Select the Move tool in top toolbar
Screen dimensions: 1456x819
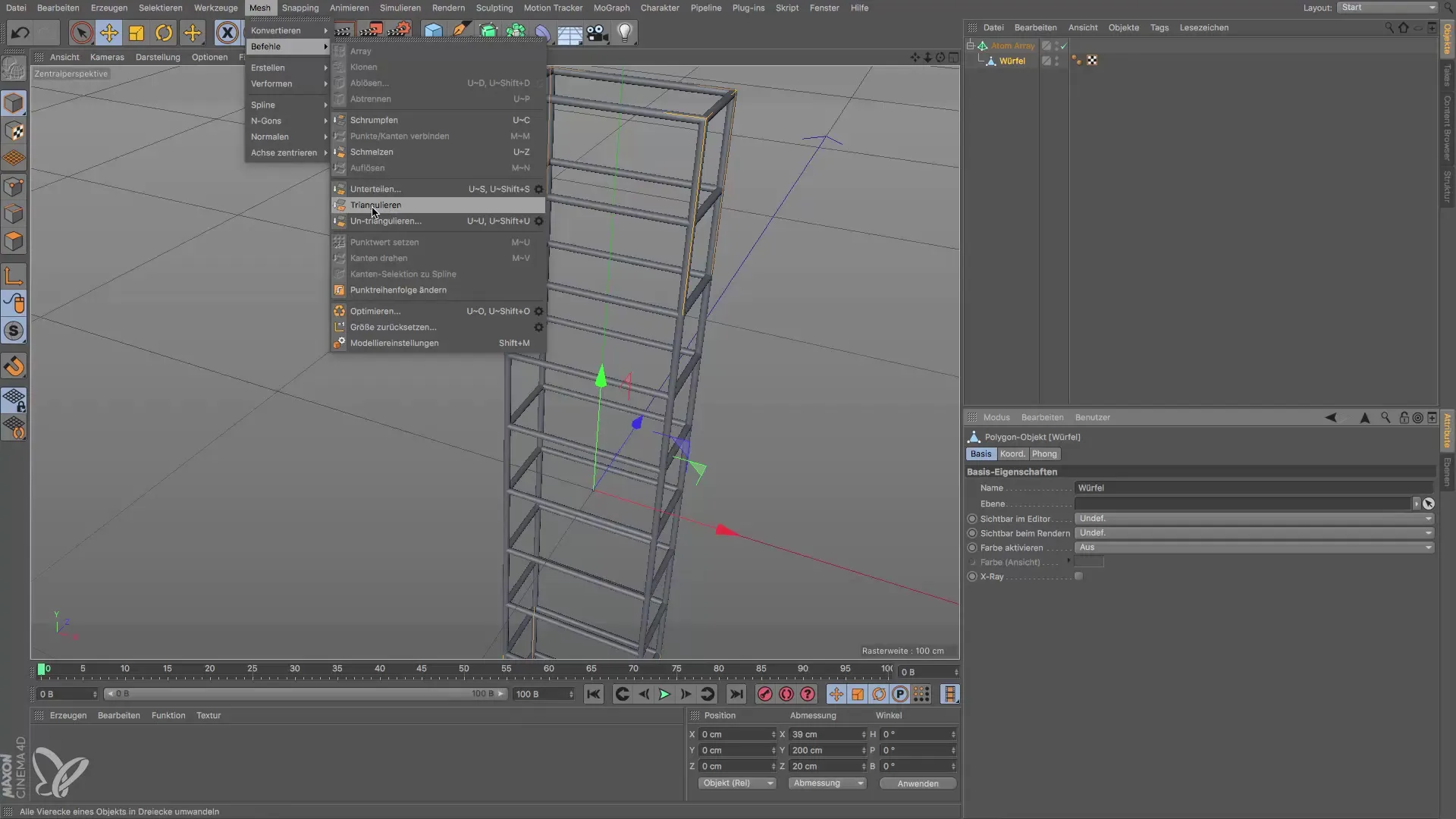click(x=109, y=33)
